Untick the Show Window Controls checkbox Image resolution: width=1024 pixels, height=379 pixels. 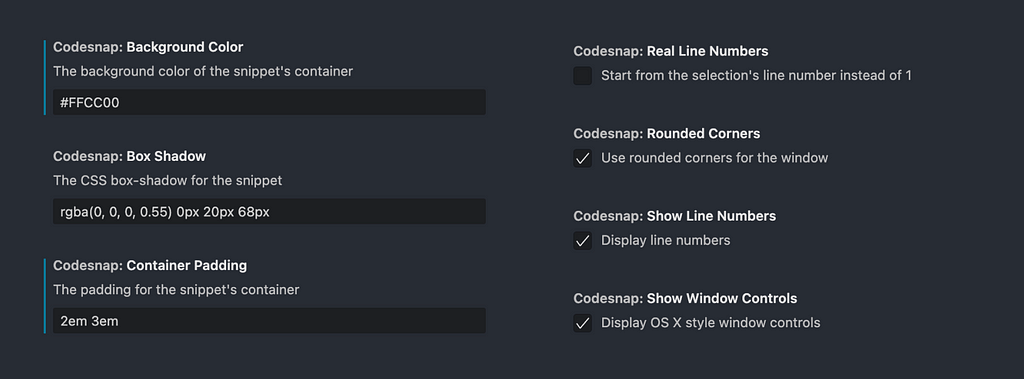583,323
